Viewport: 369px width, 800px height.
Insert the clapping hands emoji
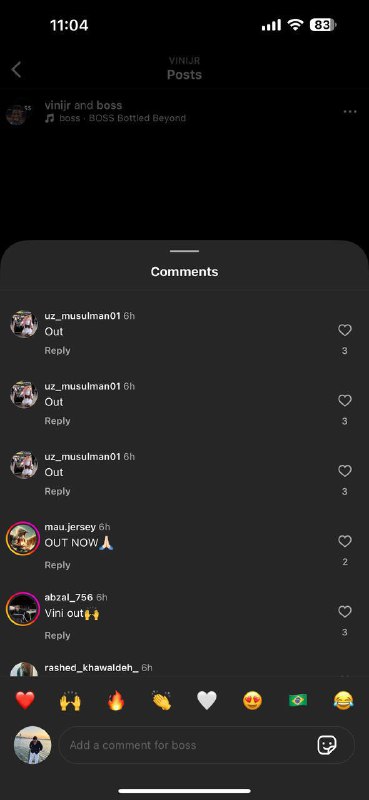(161, 701)
